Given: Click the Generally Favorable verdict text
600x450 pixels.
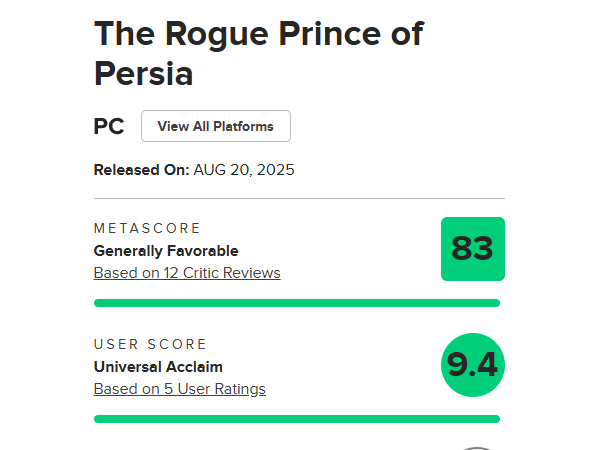Looking at the screenshot, I should coord(166,251).
